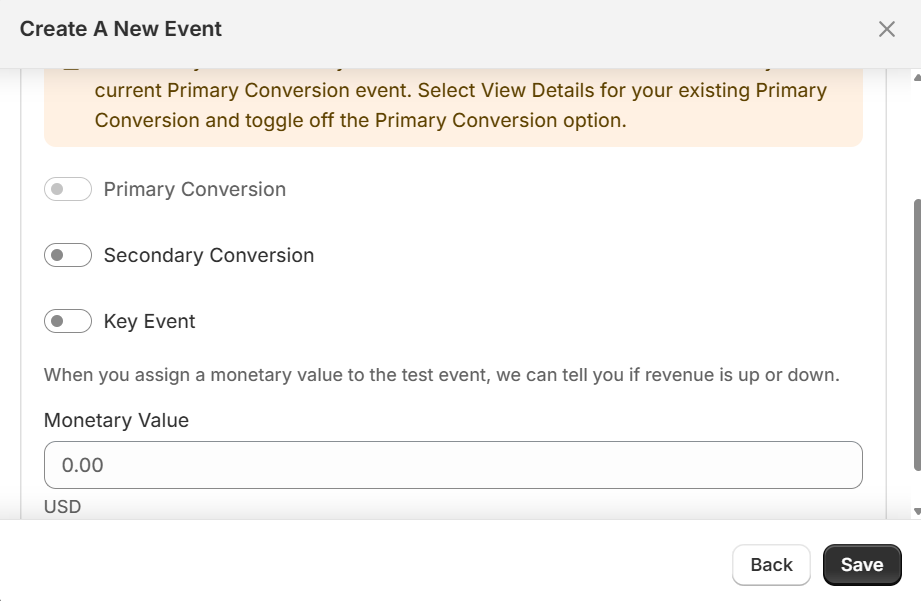Viewport: 921px width, 601px height.
Task: Click the Primary Conversion label text
Action: pos(194,189)
